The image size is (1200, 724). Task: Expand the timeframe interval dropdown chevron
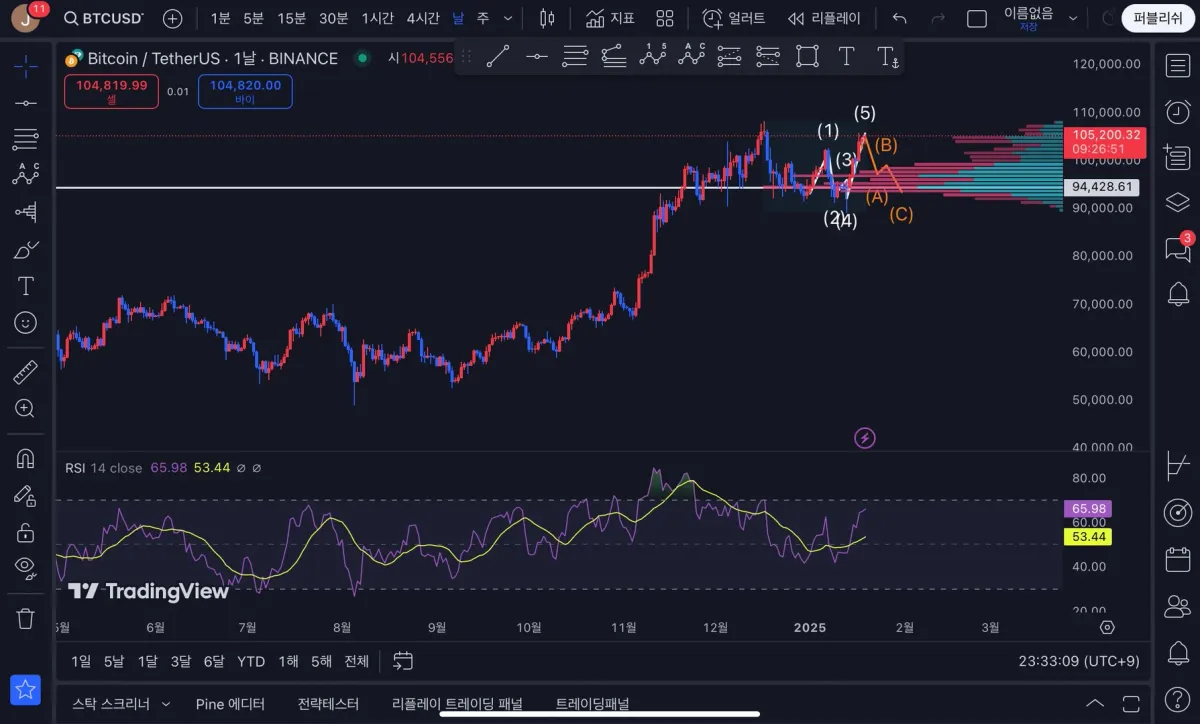pyautogui.click(x=508, y=18)
